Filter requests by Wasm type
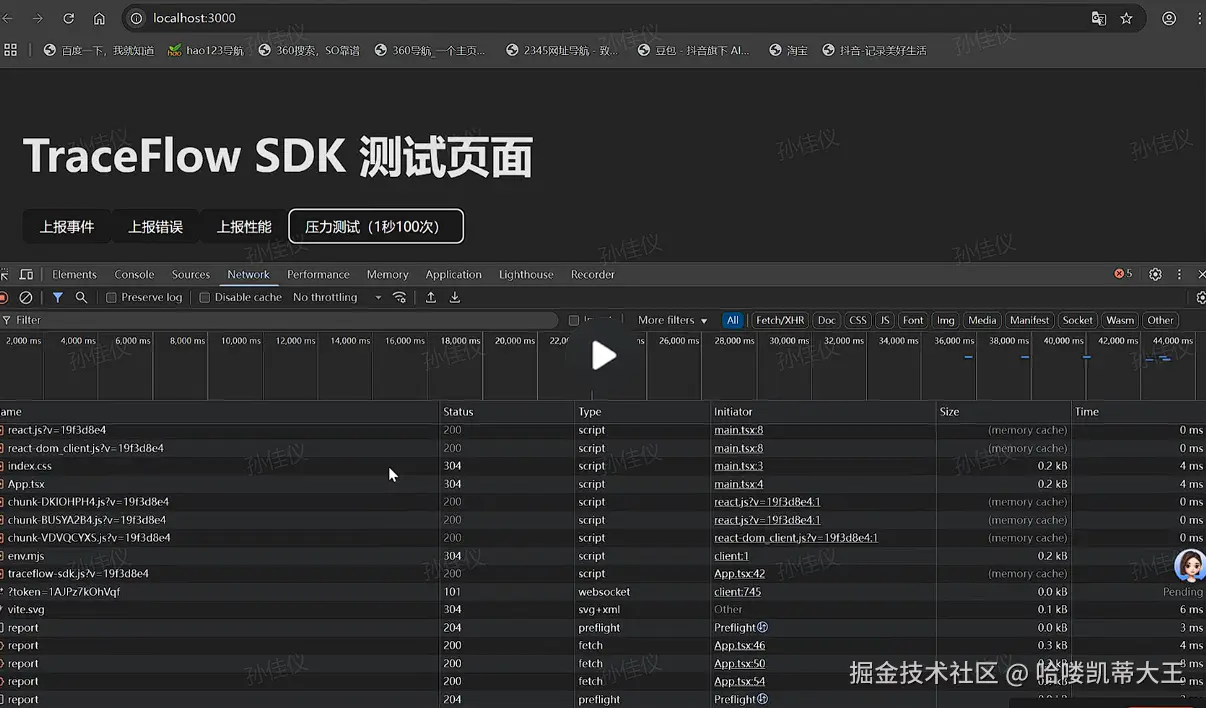Viewport: 1206px width, 708px height. pyautogui.click(x=1120, y=320)
